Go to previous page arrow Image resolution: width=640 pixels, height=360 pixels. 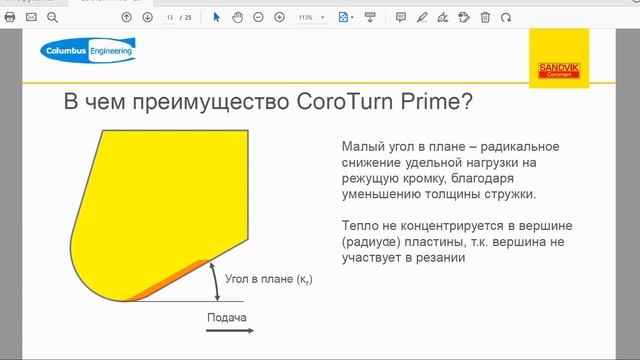point(127,17)
